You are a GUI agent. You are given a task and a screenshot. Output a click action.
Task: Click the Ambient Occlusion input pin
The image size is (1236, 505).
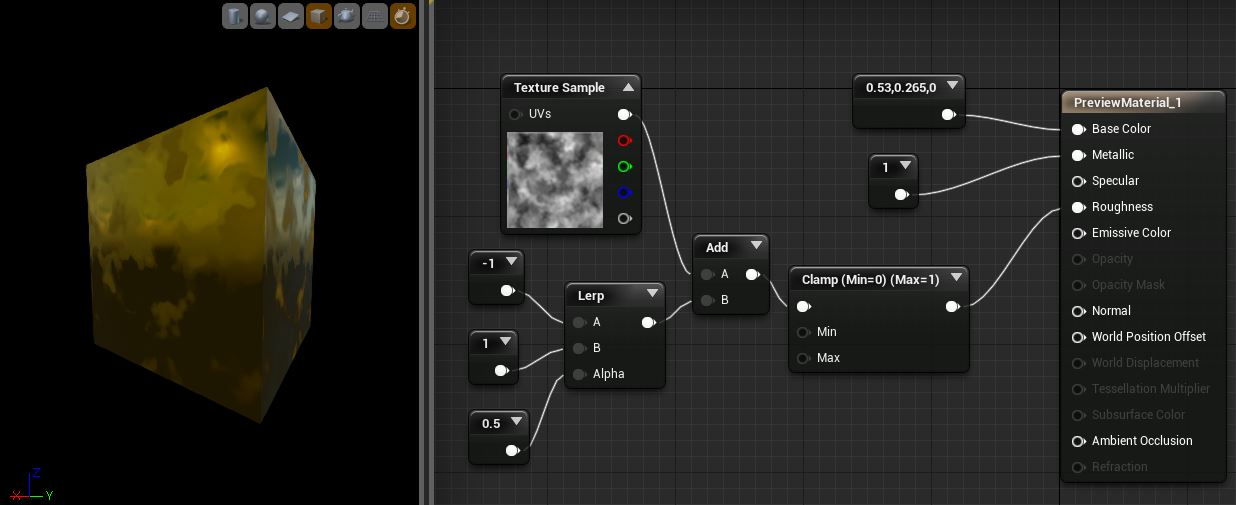[1079, 441]
